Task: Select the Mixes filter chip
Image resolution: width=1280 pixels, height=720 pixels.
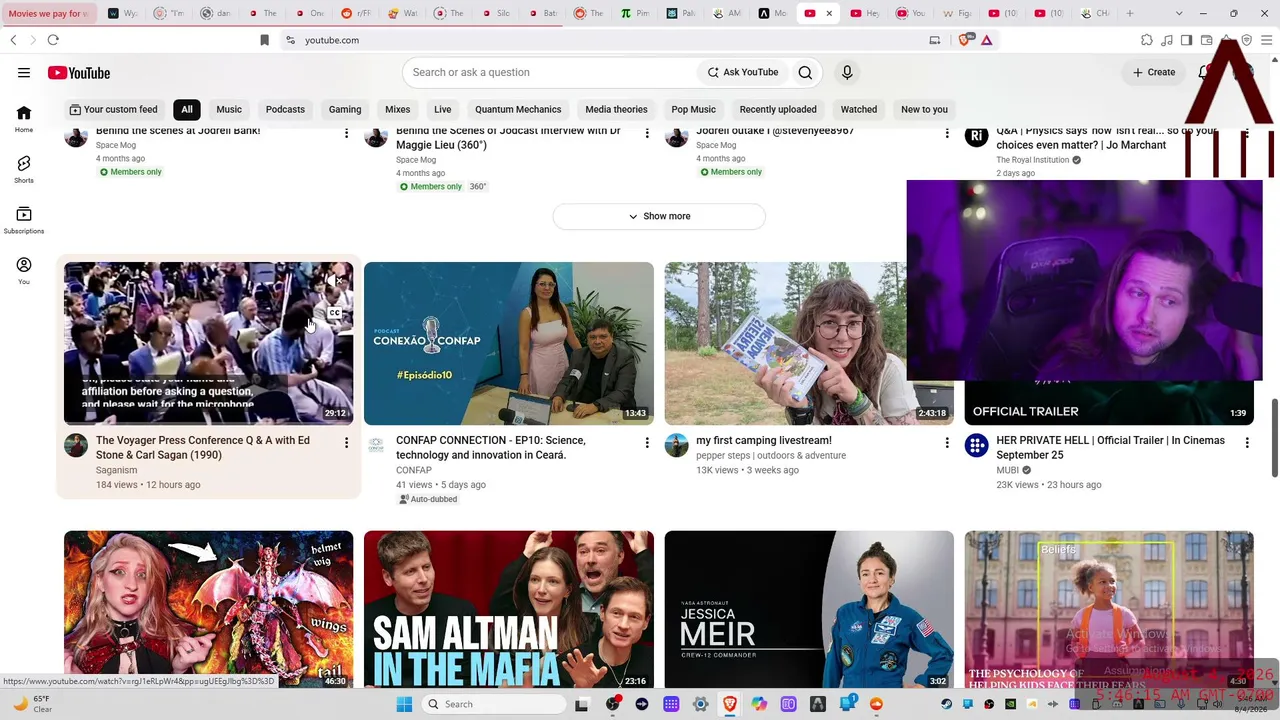Action: [x=398, y=109]
